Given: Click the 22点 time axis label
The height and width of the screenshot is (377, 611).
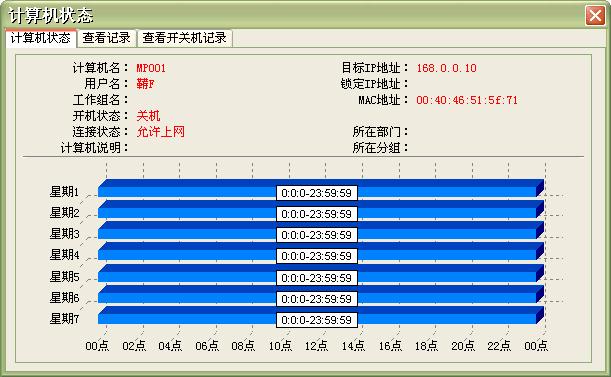Looking at the screenshot, I should [x=499, y=345].
